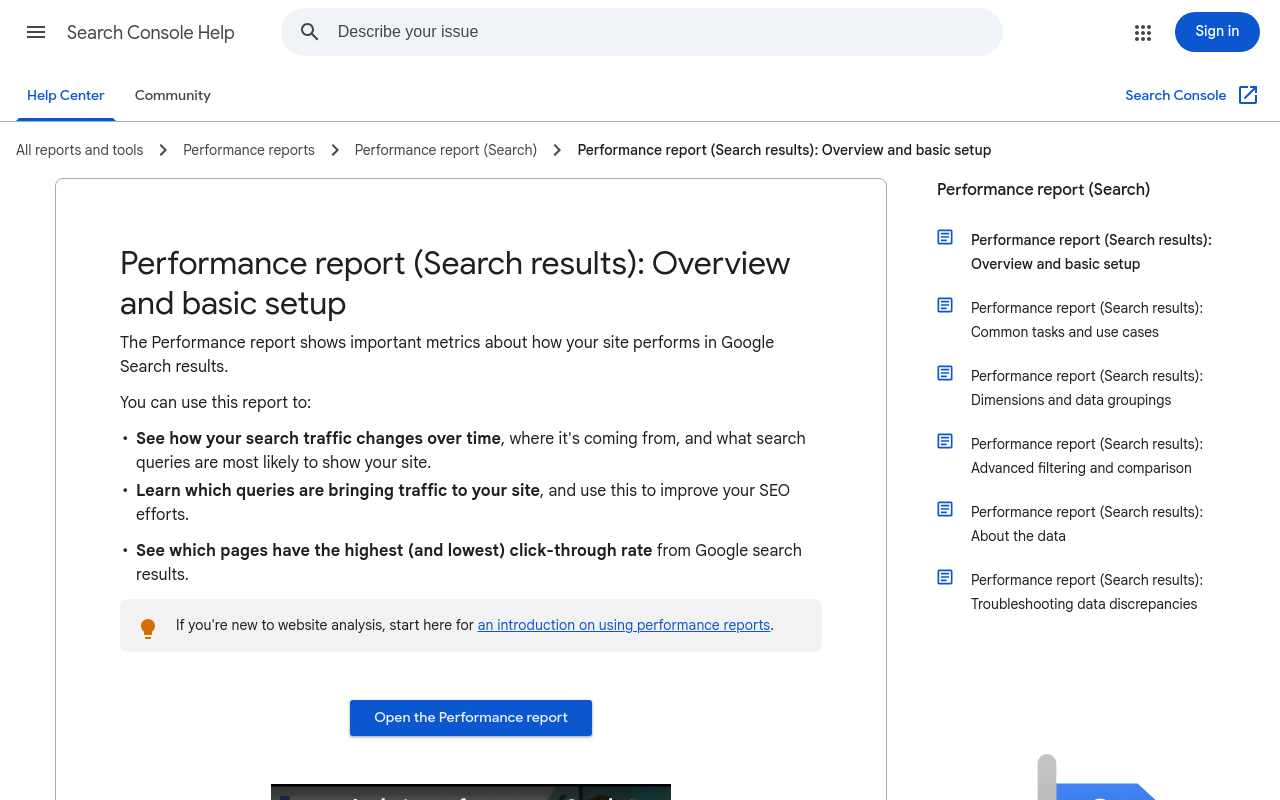Select Overview and basic setup sidebar article
The width and height of the screenshot is (1280, 800).
coord(1091,252)
